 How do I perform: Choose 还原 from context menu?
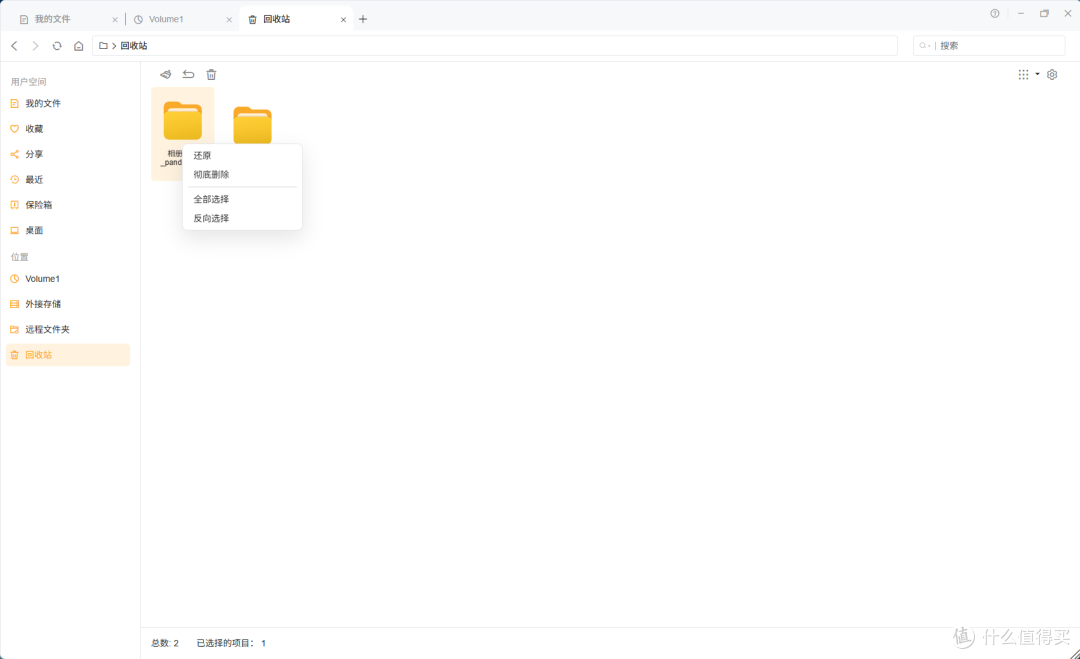tap(242, 156)
